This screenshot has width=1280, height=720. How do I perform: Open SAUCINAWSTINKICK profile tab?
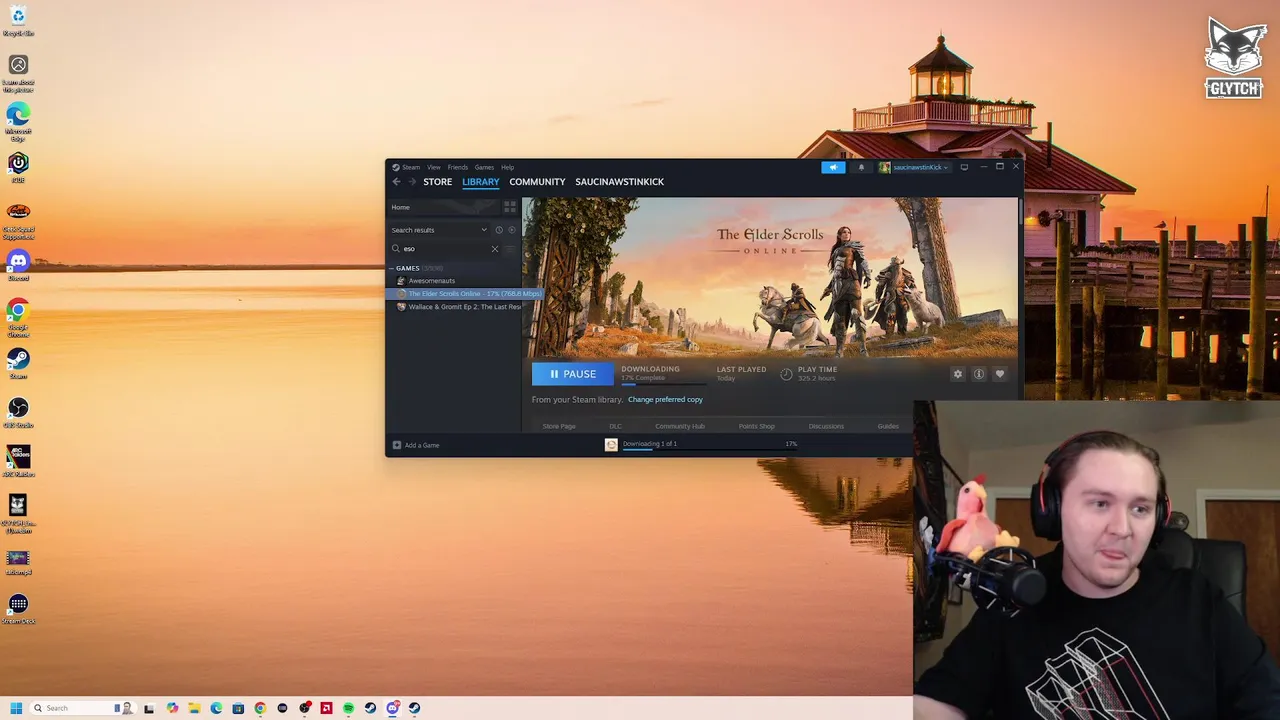click(619, 182)
